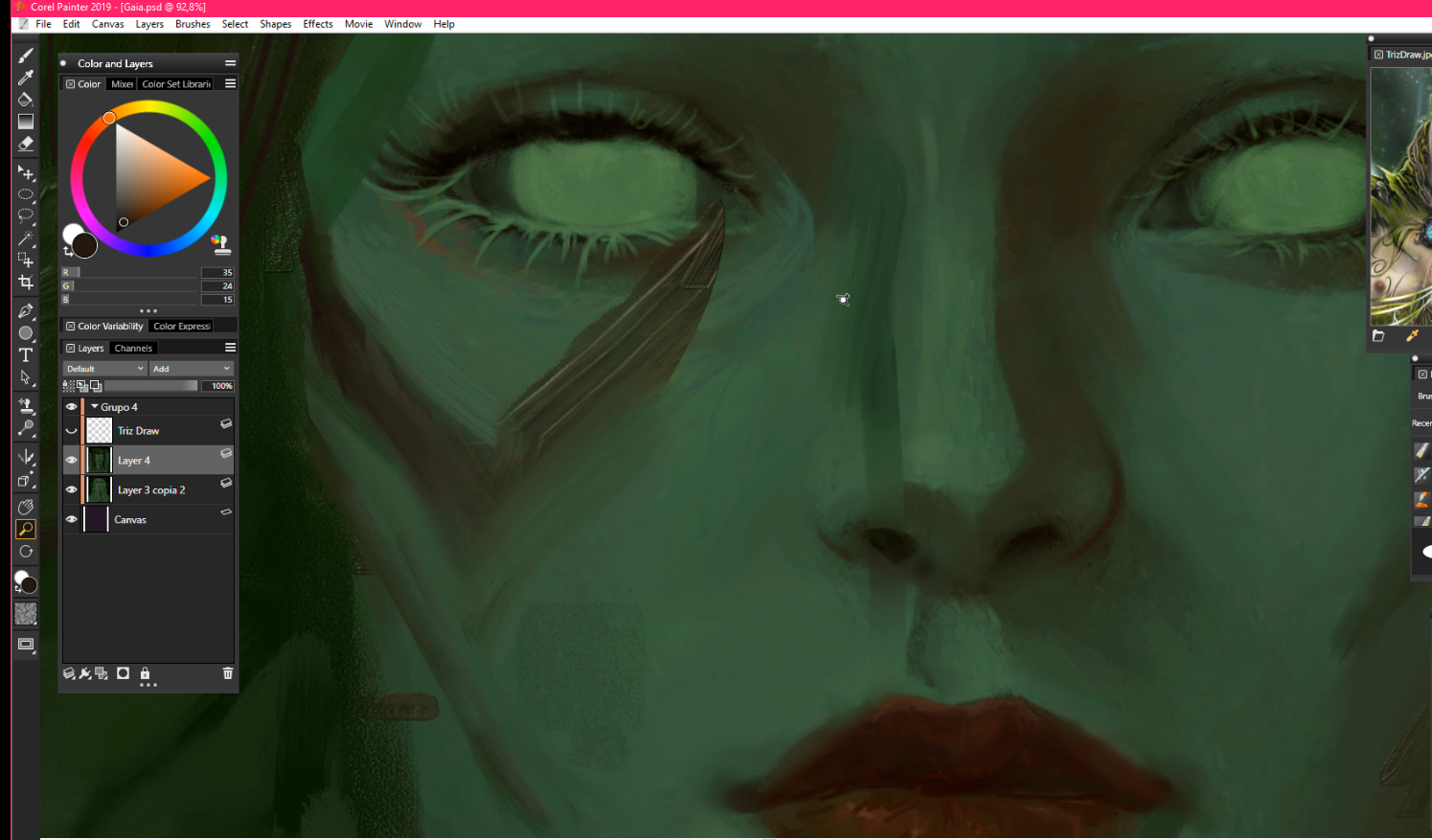1432x840 pixels.
Task: Select the Rotate Page tool
Action: [x=26, y=552]
